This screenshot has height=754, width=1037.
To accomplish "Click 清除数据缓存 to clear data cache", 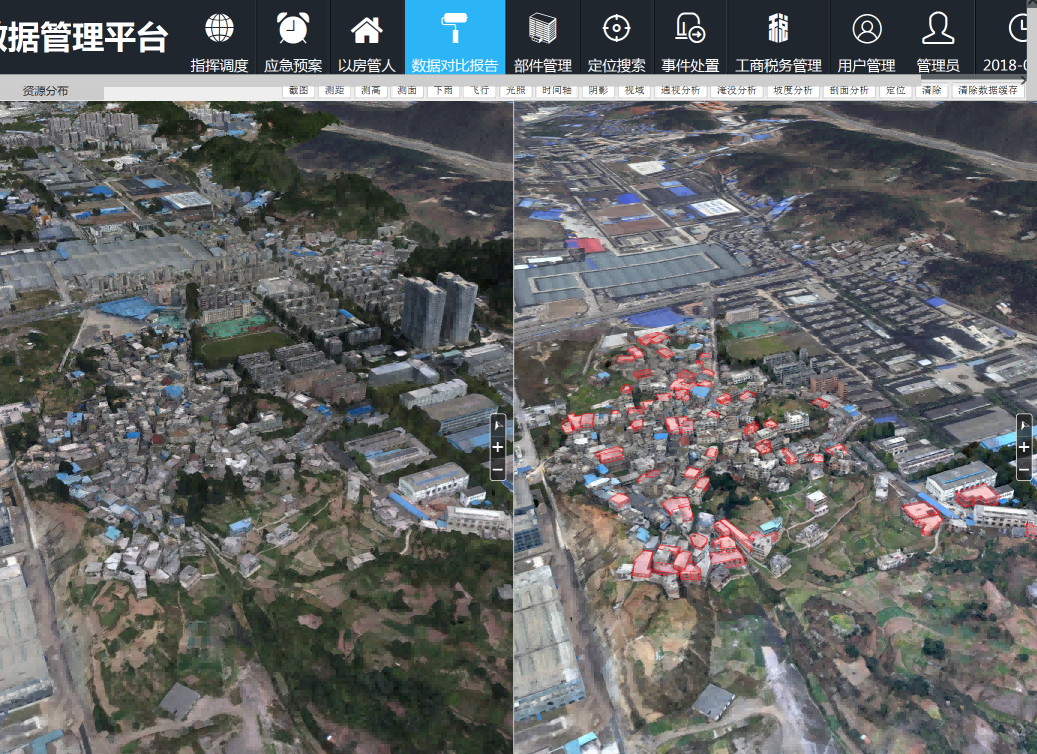I will click(x=988, y=91).
